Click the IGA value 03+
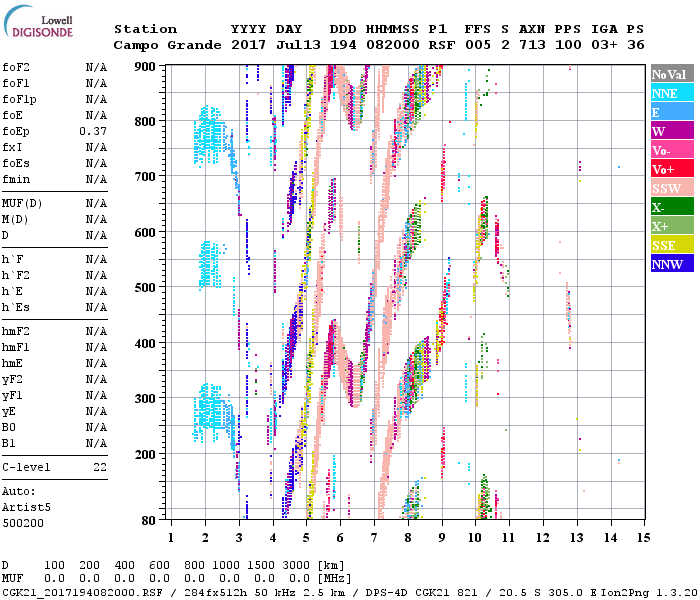This screenshot has height=600, width=700. (x=604, y=45)
